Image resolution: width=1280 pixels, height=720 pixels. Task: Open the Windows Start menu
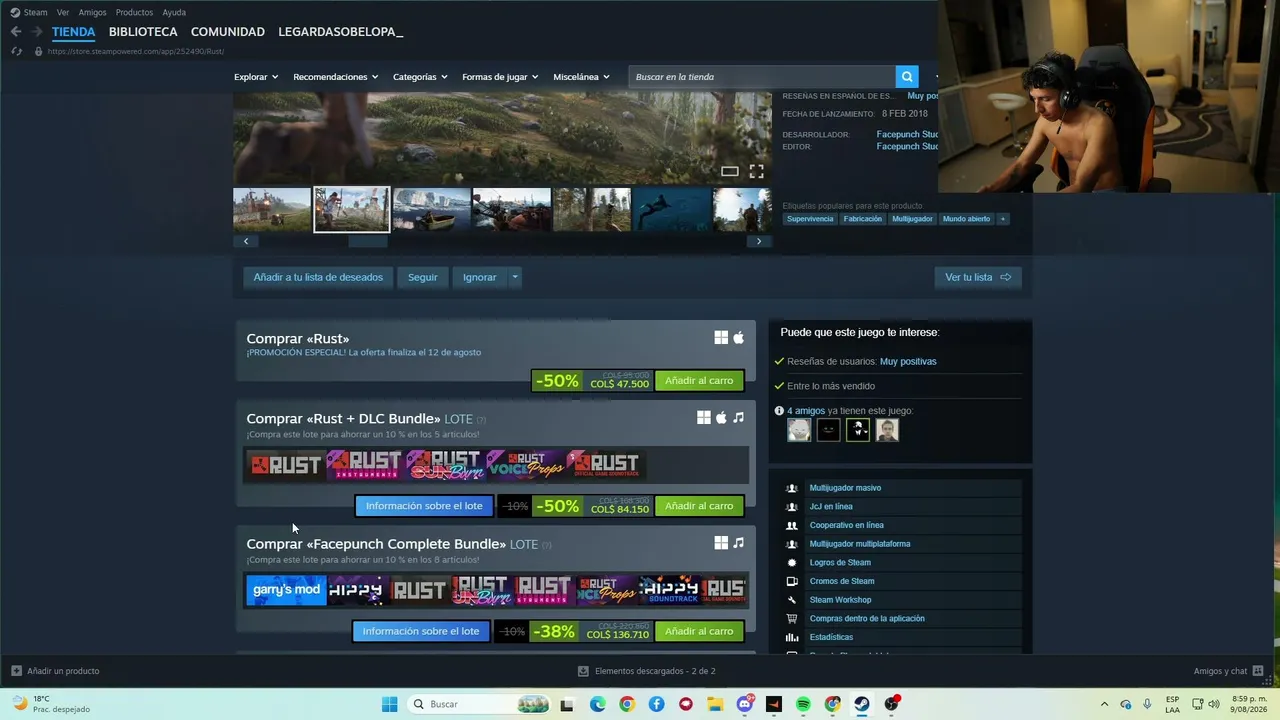click(x=389, y=704)
